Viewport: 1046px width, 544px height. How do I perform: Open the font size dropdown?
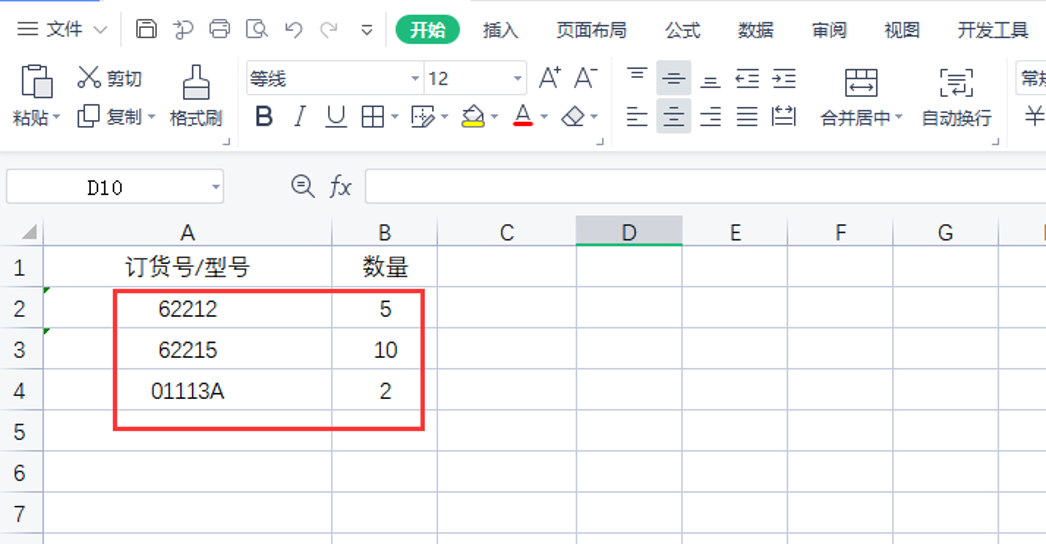(518, 79)
